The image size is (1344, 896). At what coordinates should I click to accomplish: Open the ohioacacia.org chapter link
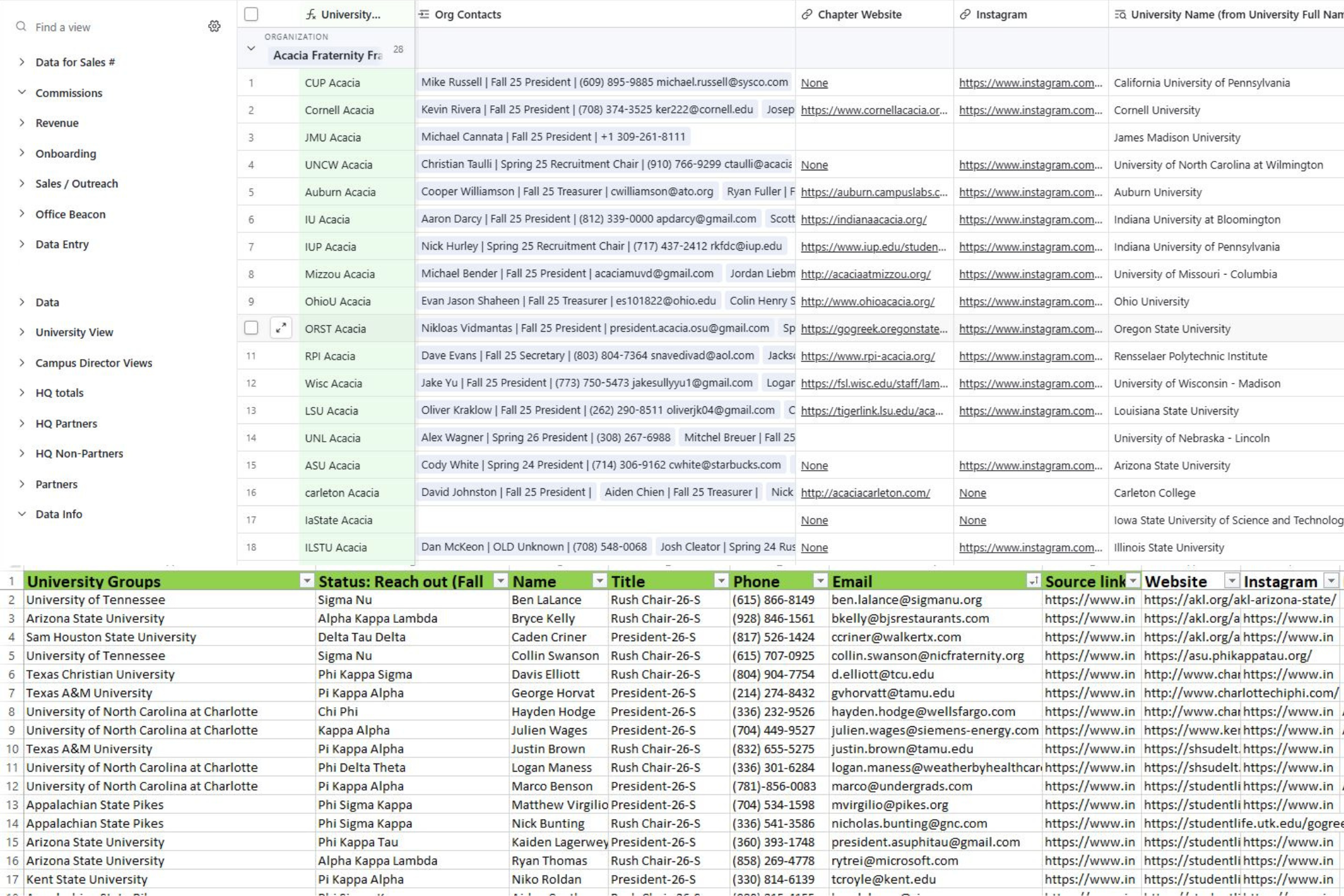[868, 302]
